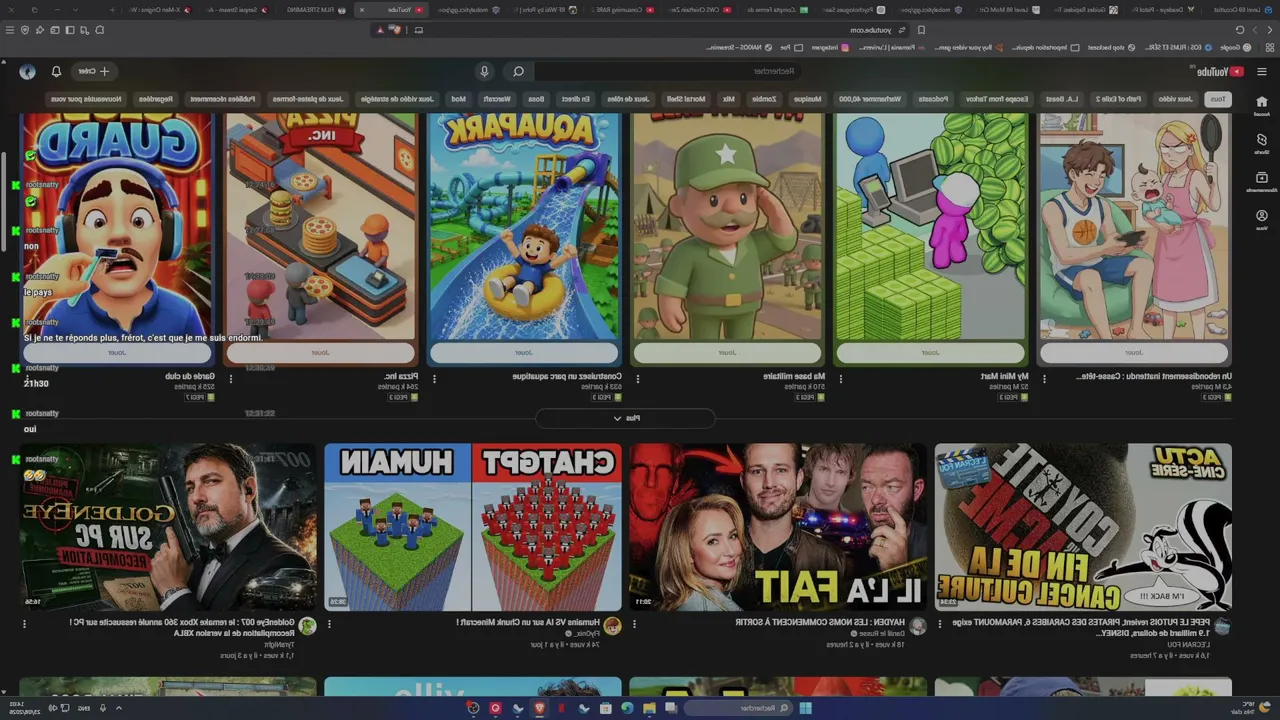Open the L'ECRAN FOU channel avatar
This screenshot has height=720, width=1280.
click(1222, 626)
